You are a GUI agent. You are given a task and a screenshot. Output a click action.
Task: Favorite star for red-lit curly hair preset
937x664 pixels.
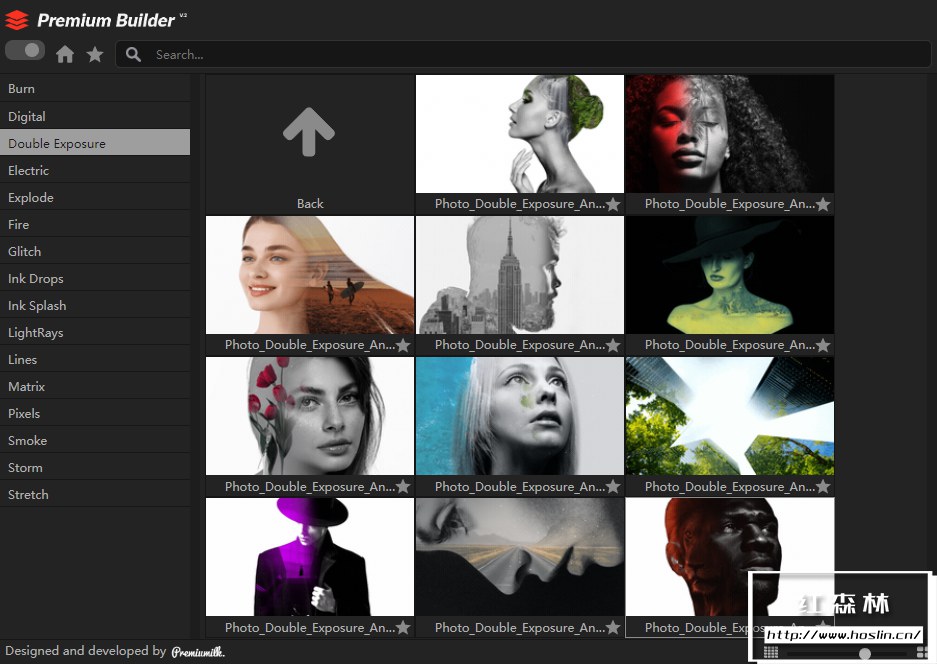[823, 204]
